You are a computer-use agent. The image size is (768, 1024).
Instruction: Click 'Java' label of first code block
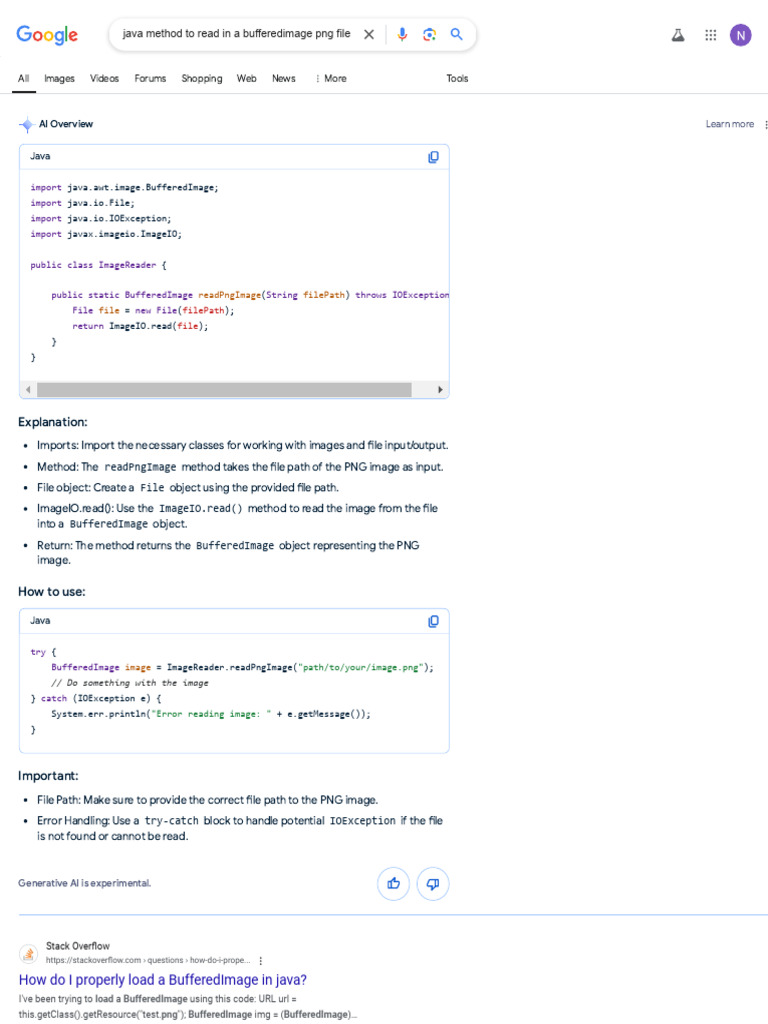(x=40, y=156)
